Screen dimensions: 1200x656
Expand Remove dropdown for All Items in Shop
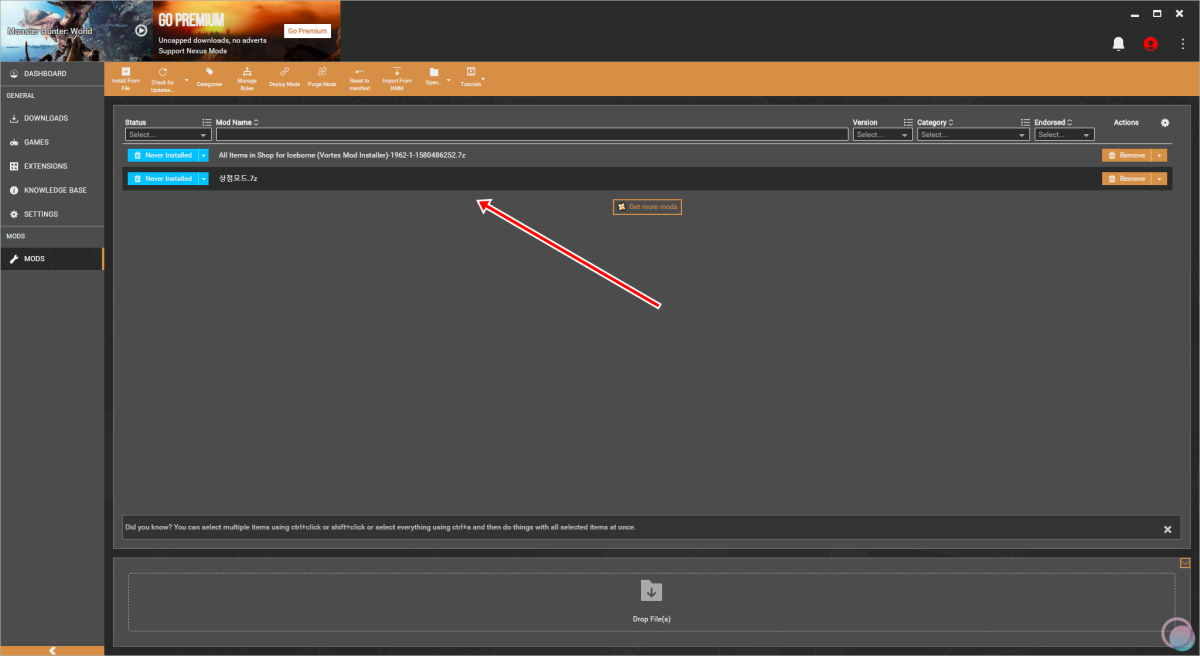pyautogui.click(x=1160, y=155)
